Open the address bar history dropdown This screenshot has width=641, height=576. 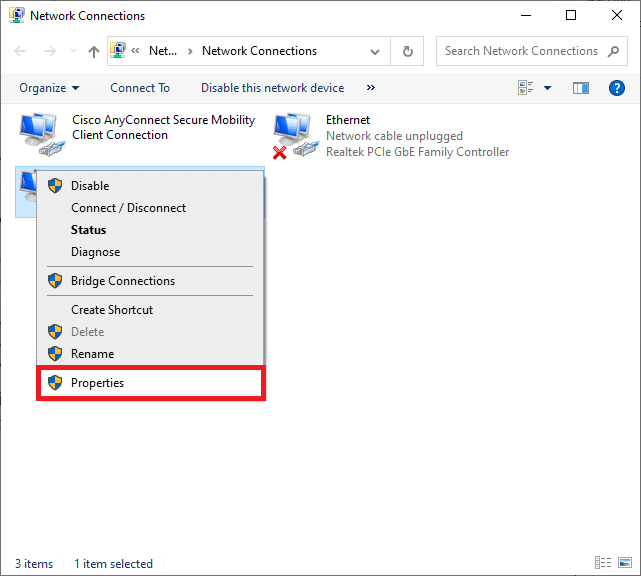click(x=375, y=51)
